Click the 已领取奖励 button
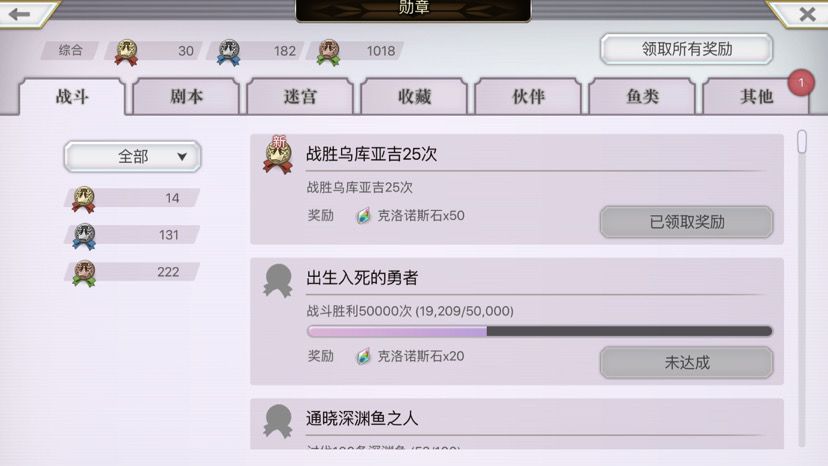This screenshot has height=466, width=828. tap(686, 222)
